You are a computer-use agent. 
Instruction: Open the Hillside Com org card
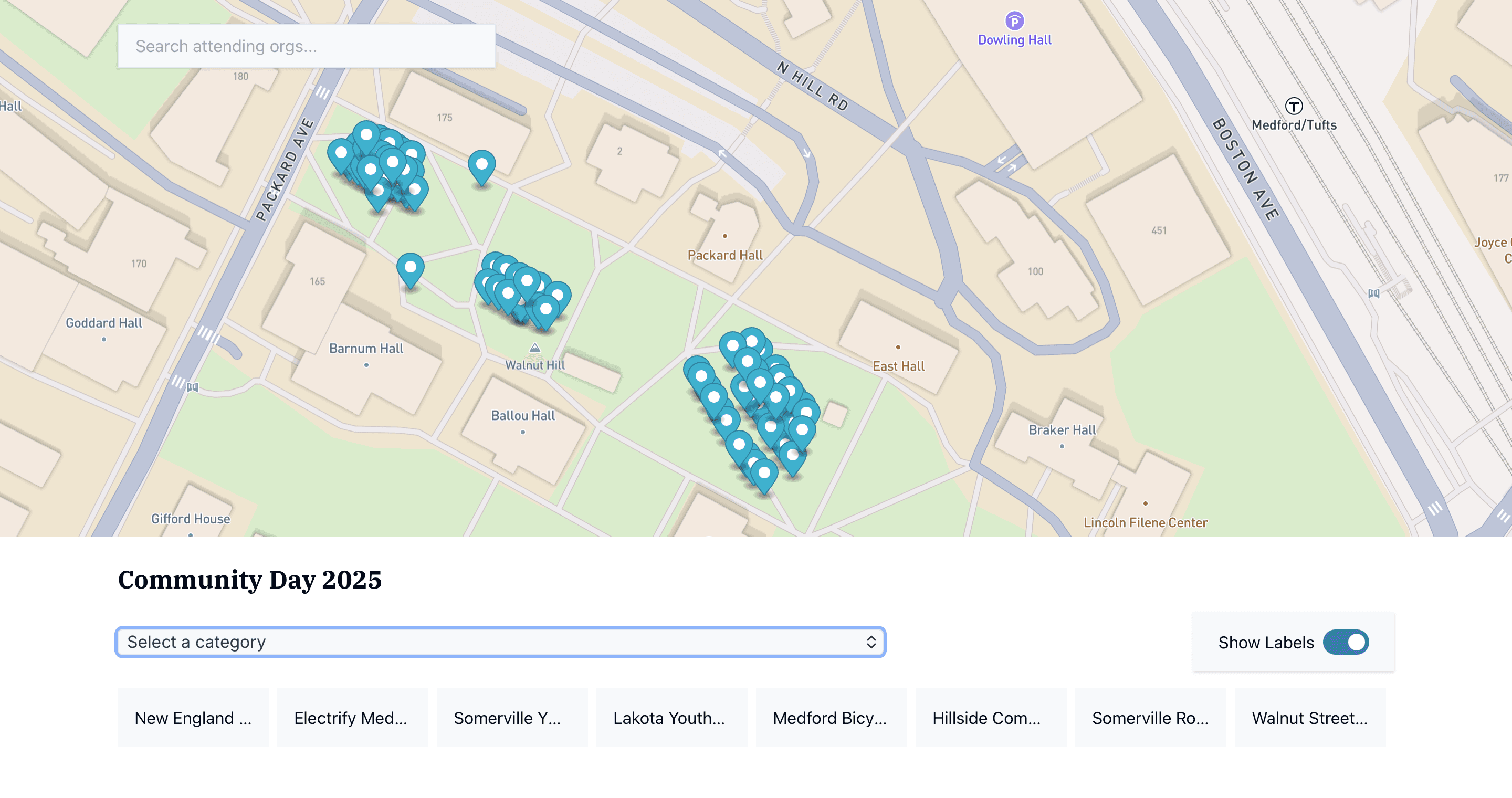coord(991,718)
